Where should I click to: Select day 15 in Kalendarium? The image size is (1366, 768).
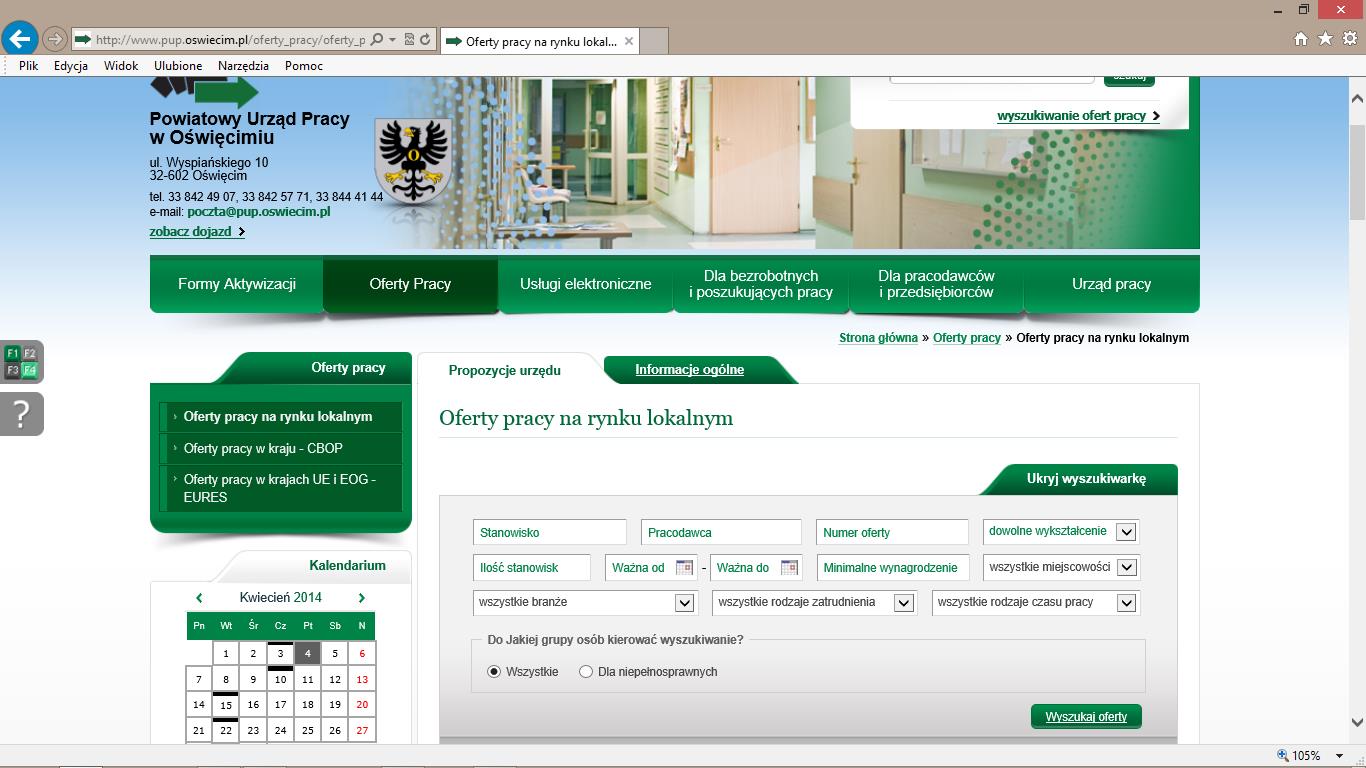[226, 704]
